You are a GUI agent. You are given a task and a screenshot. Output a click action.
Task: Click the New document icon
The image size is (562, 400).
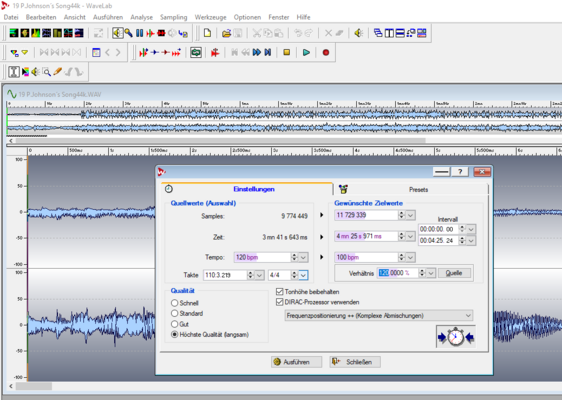coord(207,33)
